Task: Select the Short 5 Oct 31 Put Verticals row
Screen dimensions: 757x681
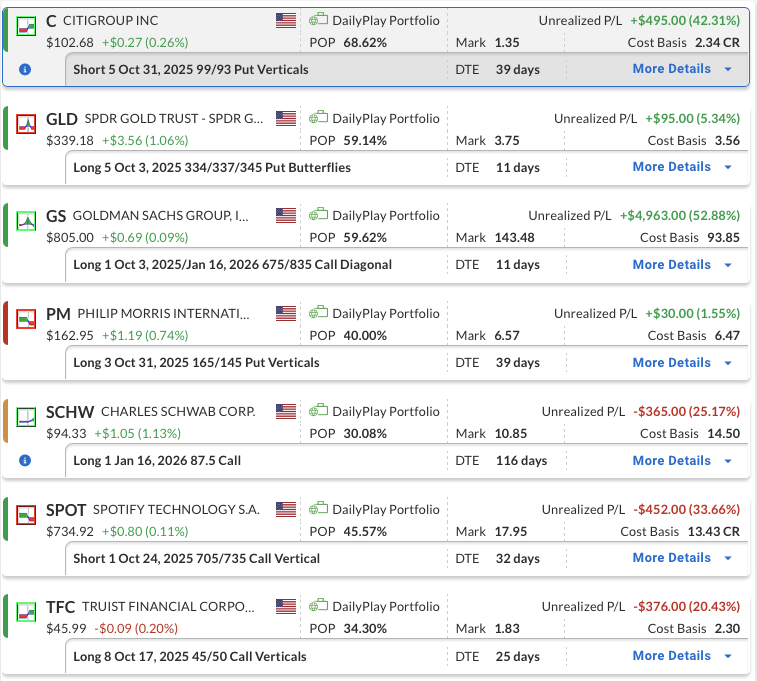Action: point(190,70)
